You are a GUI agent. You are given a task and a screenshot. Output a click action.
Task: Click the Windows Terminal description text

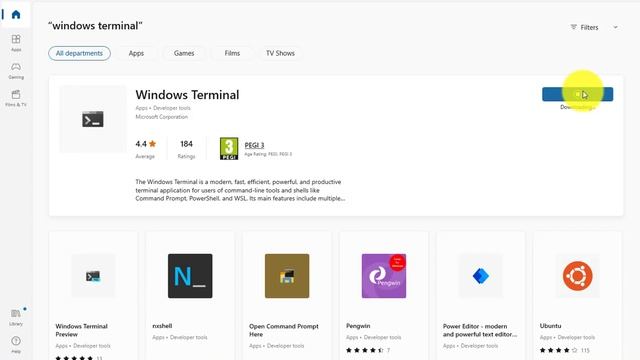click(x=240, y=190)
